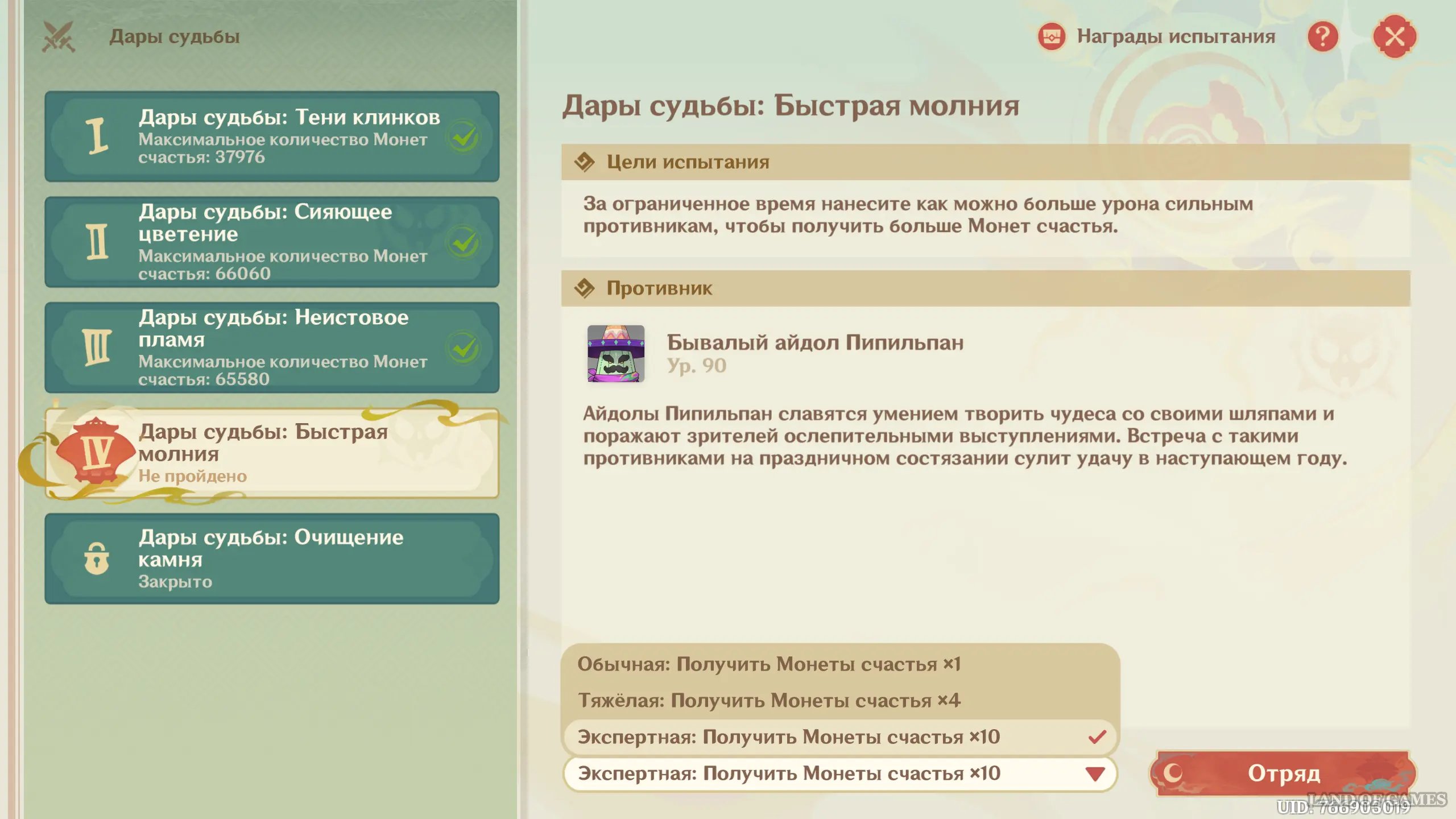Collapse difficulty dropdown via red triangle arrow
1456x819 pixels.
point(1095,773)
